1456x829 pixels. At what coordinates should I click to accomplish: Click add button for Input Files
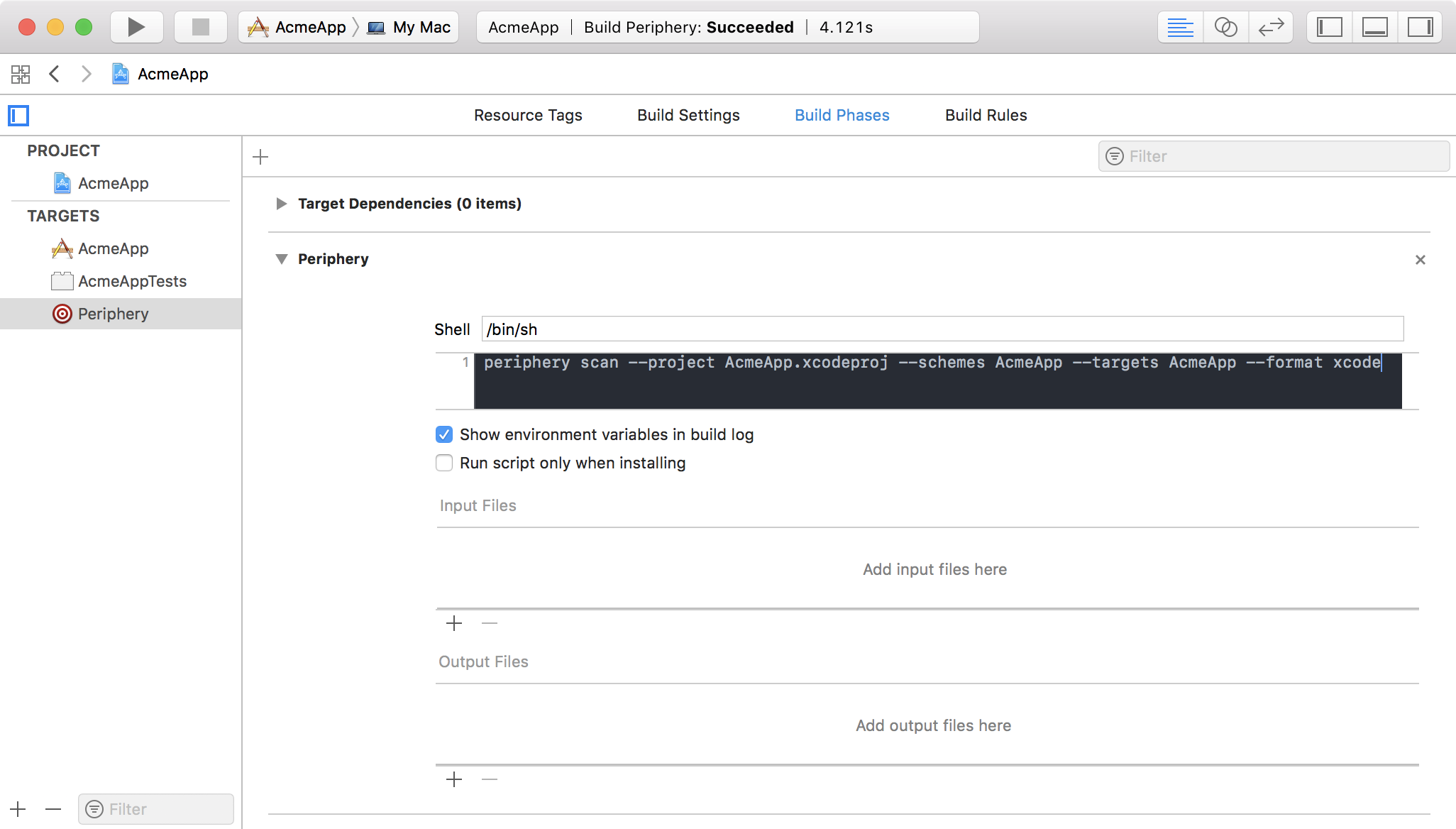pyautogui.click(x=453, y=623)
